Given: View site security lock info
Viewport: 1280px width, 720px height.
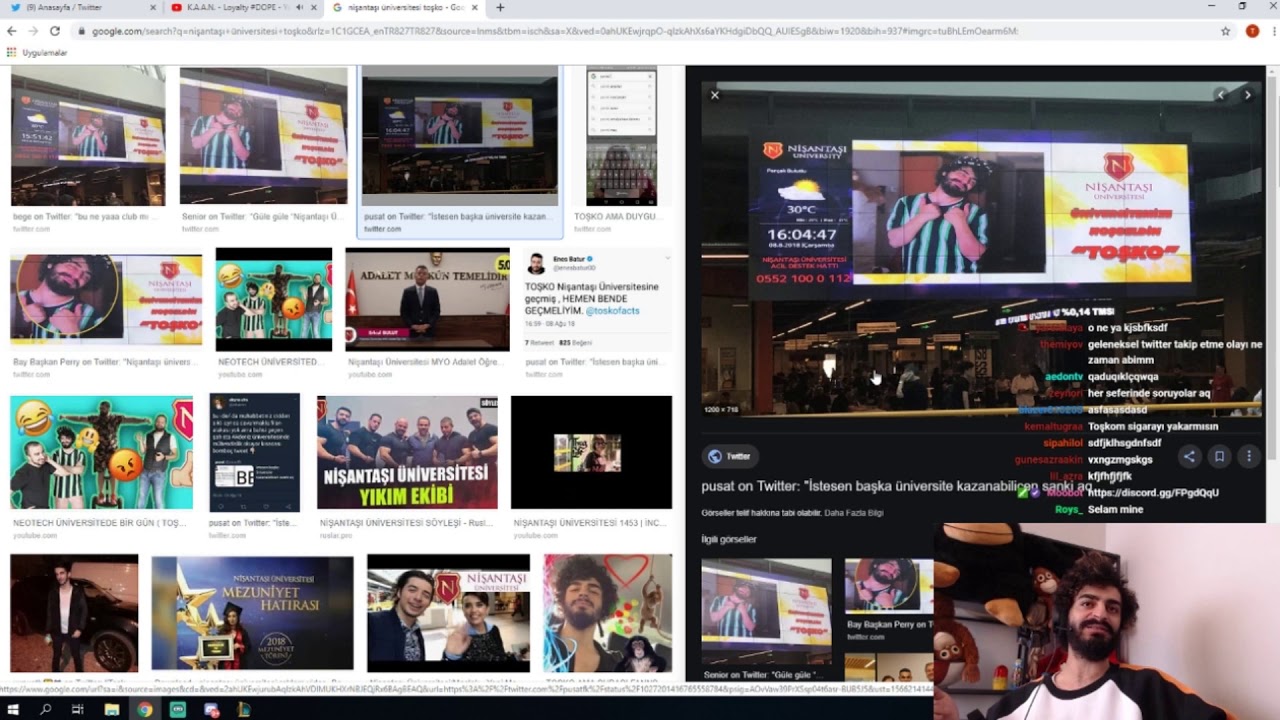Looking at the screenshot, I should point(82,31).
